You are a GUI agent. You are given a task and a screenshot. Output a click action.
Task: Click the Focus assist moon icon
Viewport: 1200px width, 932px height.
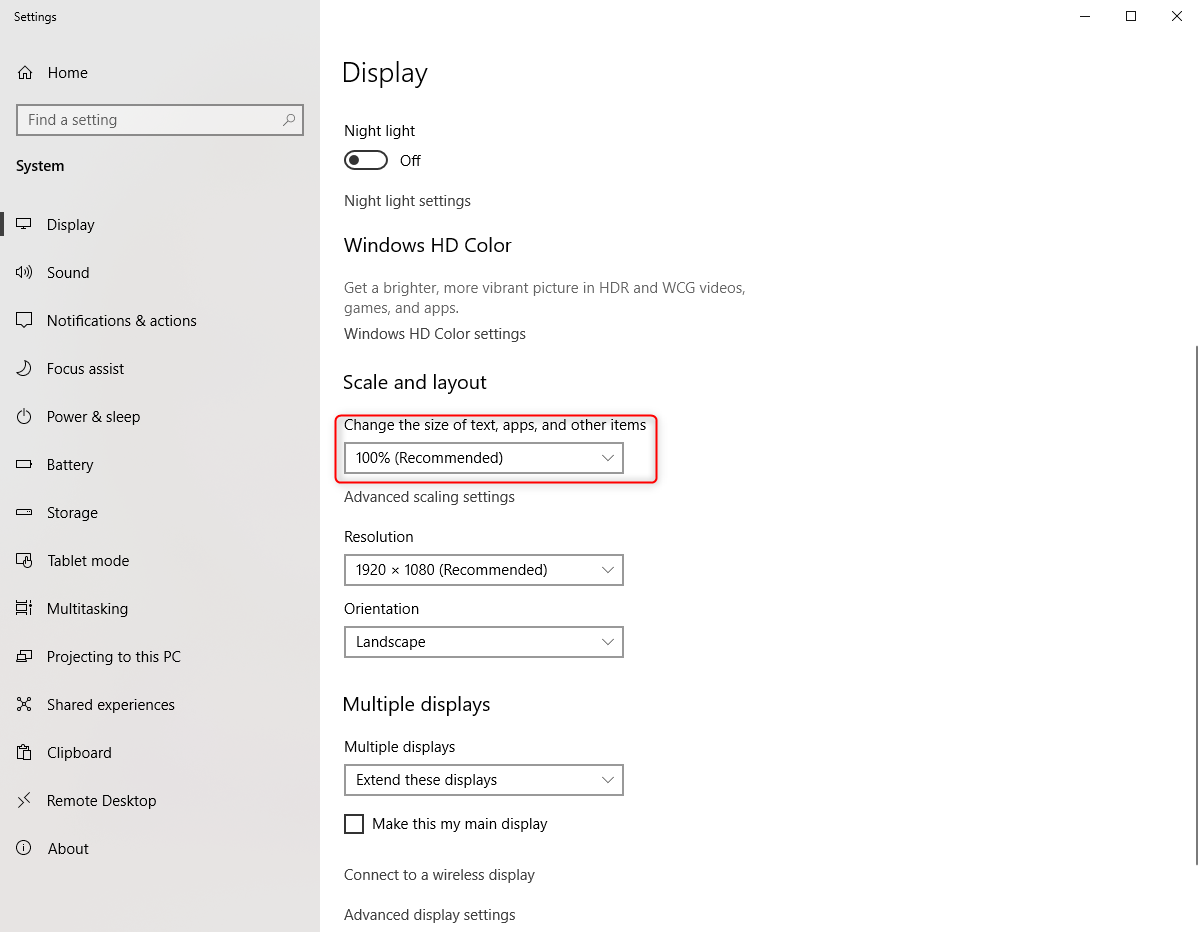click(x=25, y=369)
